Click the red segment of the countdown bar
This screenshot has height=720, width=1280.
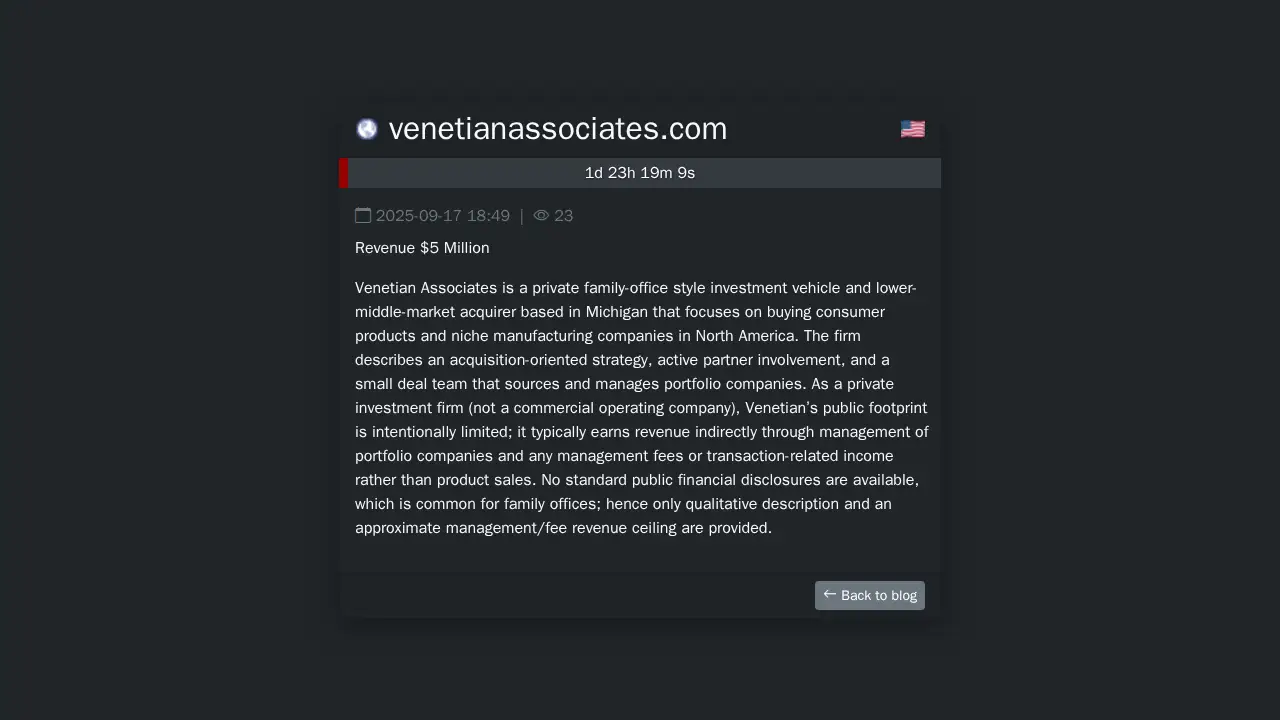[x=344, y=173]
